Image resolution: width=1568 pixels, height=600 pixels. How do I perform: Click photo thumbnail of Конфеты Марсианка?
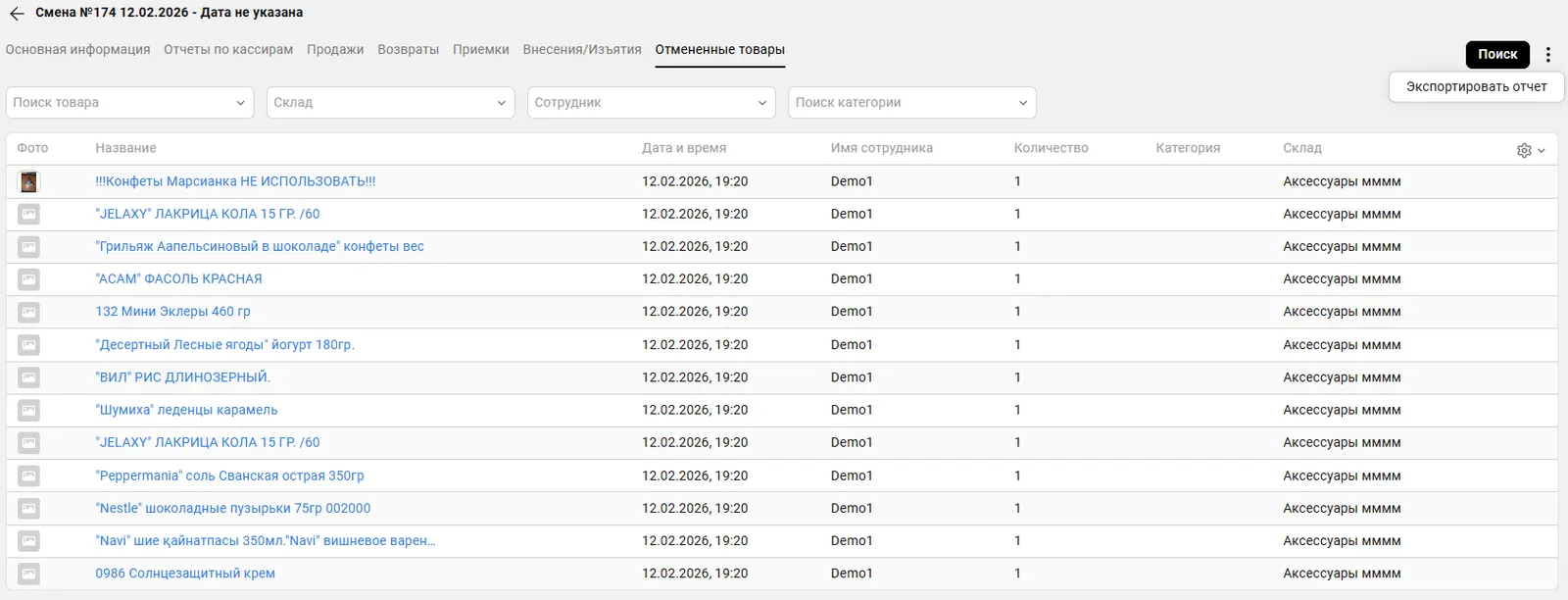click(29, 181)
